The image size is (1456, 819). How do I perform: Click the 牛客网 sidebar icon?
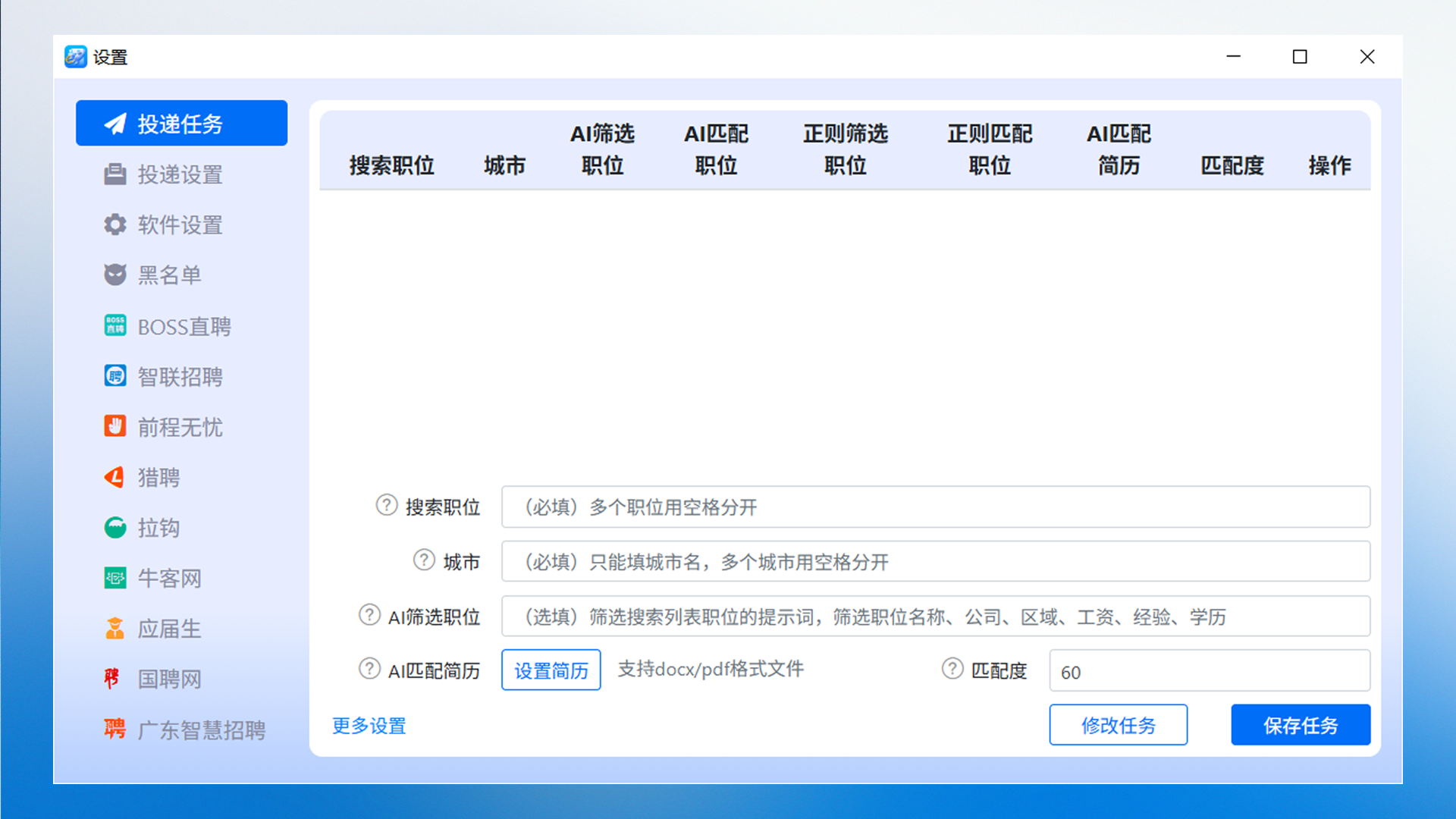click(x=115, y=578)
